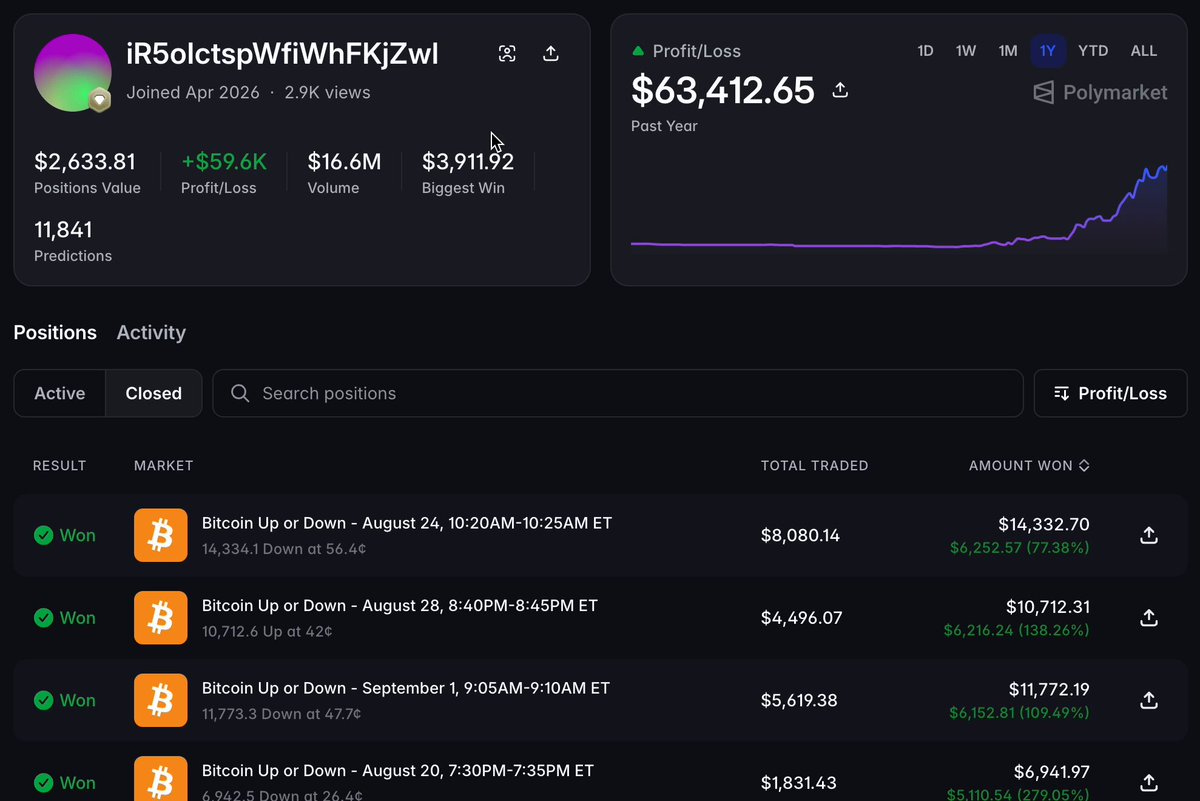Click the 11,841 Predictions count
This screenshot has height=801, width=1200.
63,230
